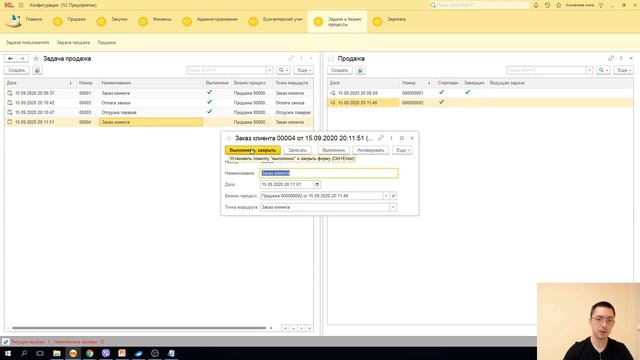The height and width of the screenshot is (360, 640).
Task: Open Еще dropdown in Заказ клиента dialog
Action: click(x=402, y=150)
